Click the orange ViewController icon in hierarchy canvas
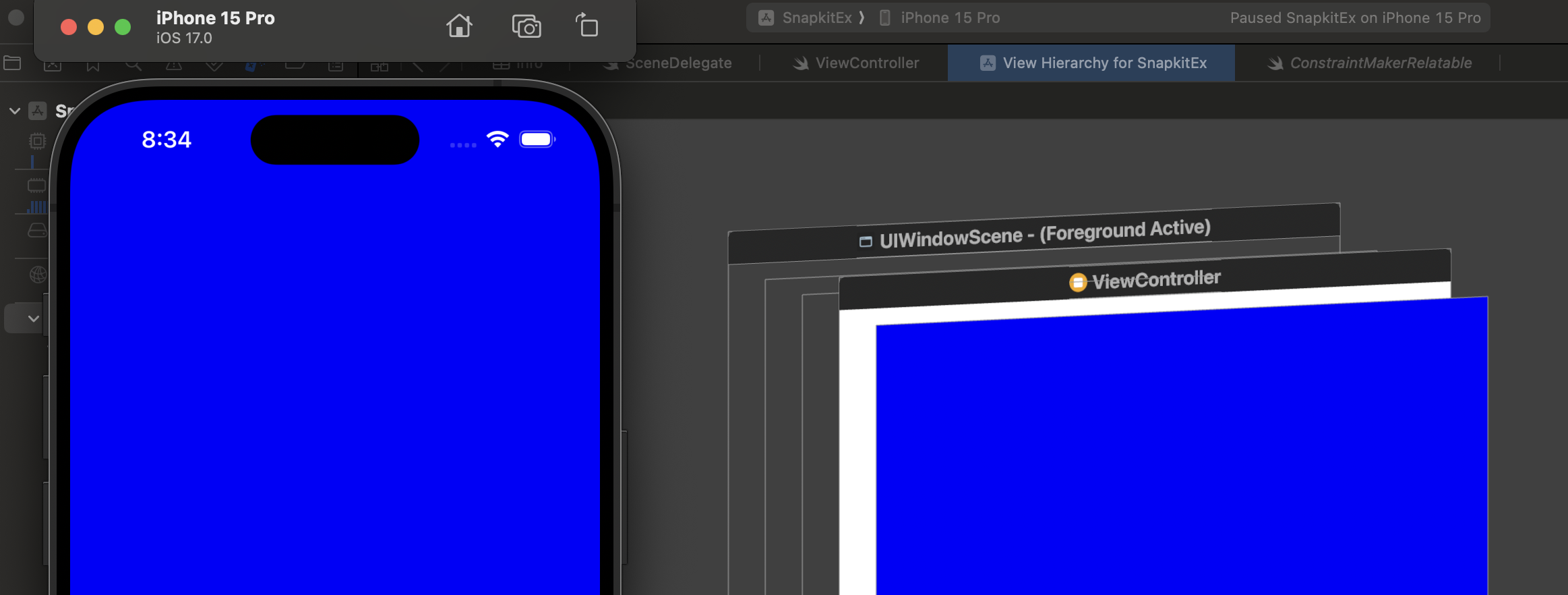The width and height of the screenshot is (1568, 595). coord(1078,282)
